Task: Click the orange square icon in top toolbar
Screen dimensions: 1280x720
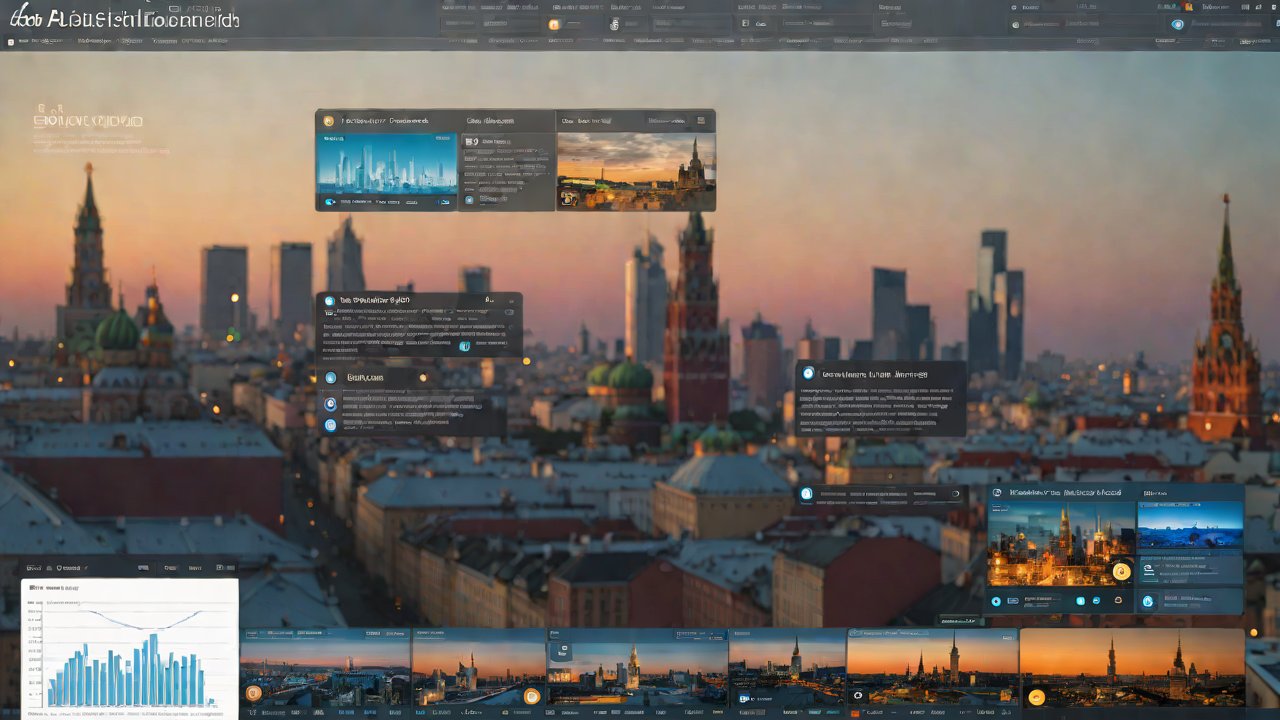Action: 554,24
